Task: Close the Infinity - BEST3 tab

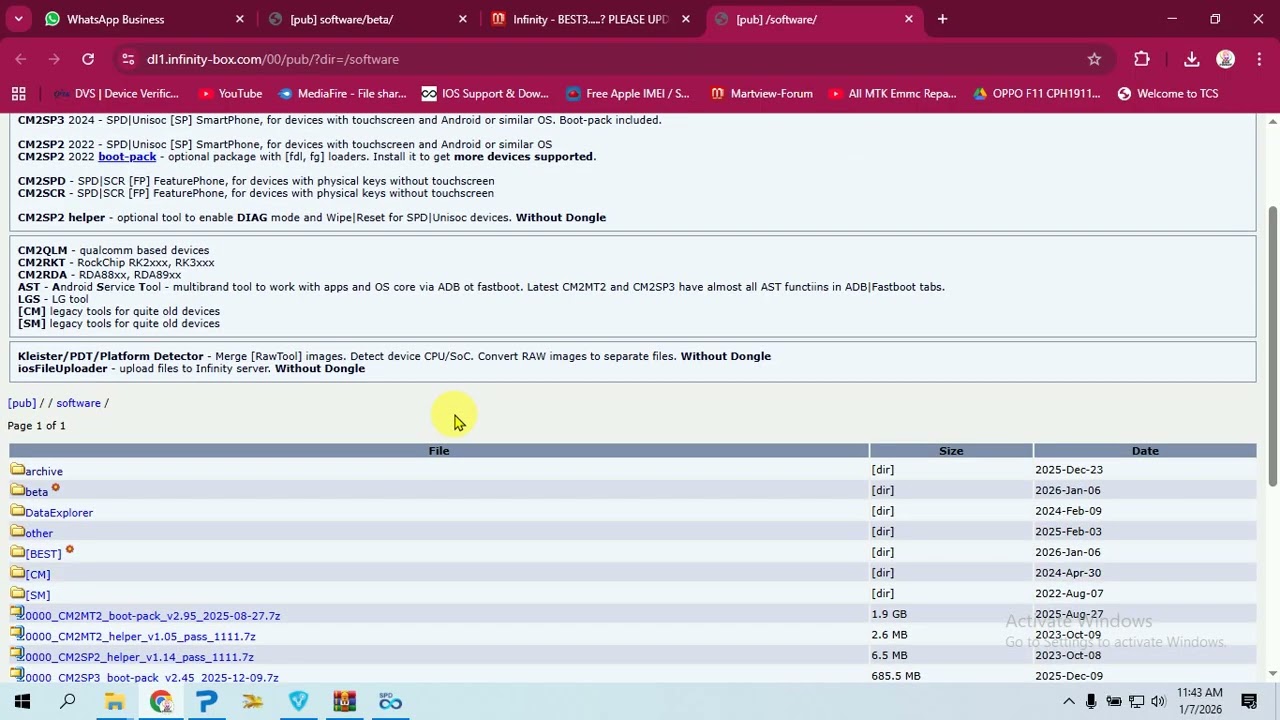Action: (x=686, y=19)
